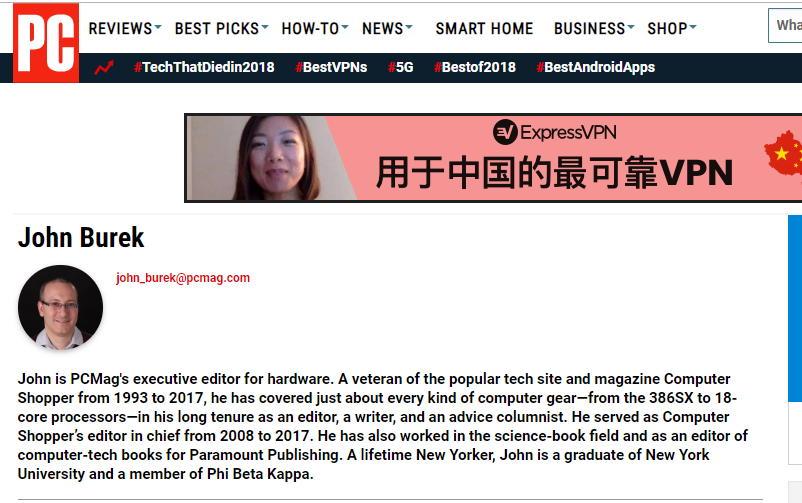Open the News dropdown menu
The height and width of the screenshot is (503, 802).
(387, 28)
